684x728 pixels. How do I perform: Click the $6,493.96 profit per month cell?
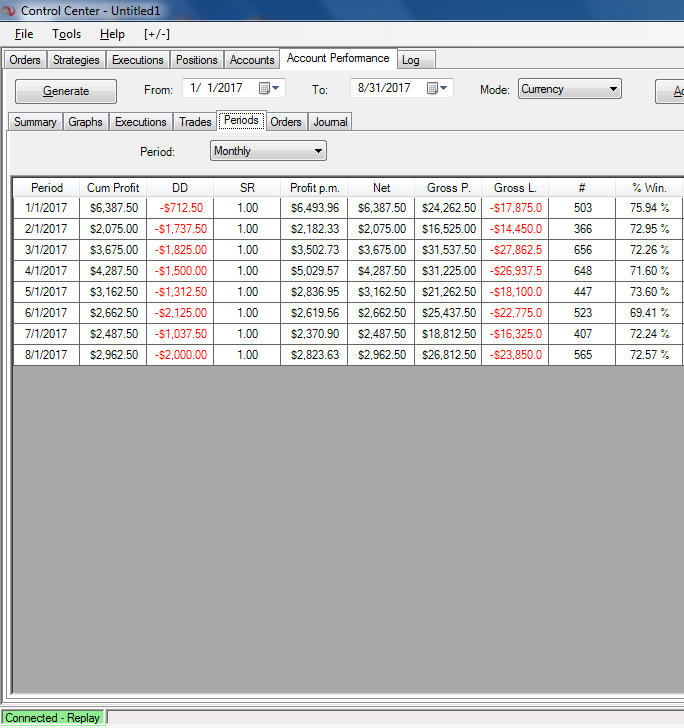pyautogui.click(x=314, y=208)
